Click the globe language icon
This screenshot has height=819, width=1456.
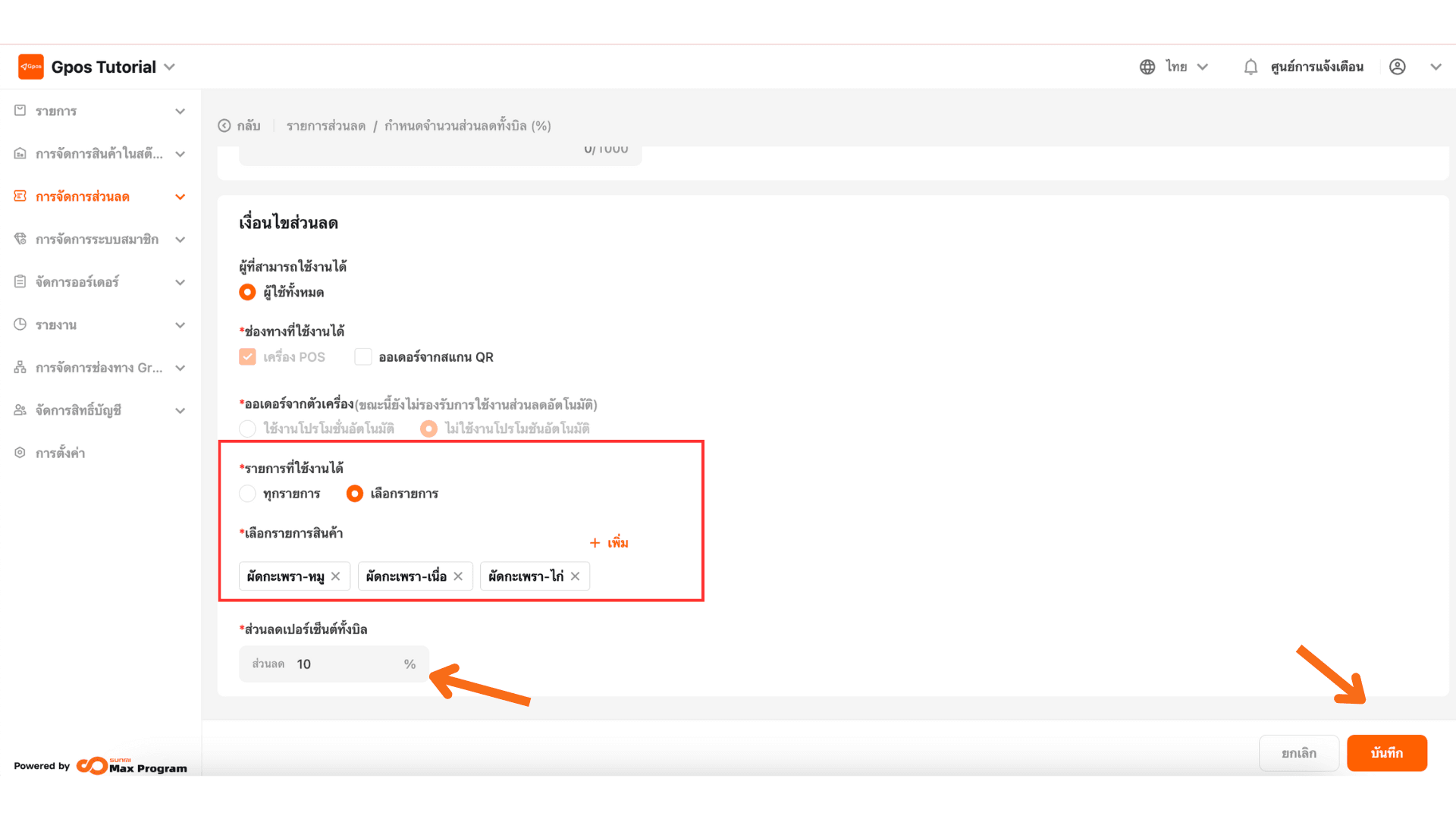(1147, 67)
